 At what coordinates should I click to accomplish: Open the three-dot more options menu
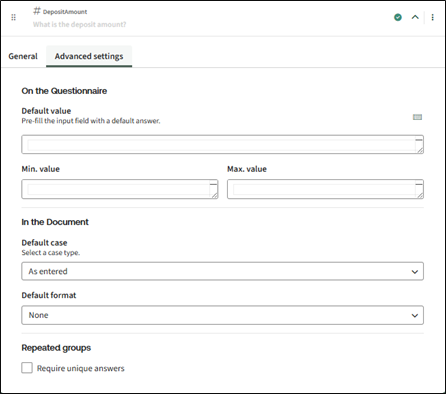pos(432,17)
